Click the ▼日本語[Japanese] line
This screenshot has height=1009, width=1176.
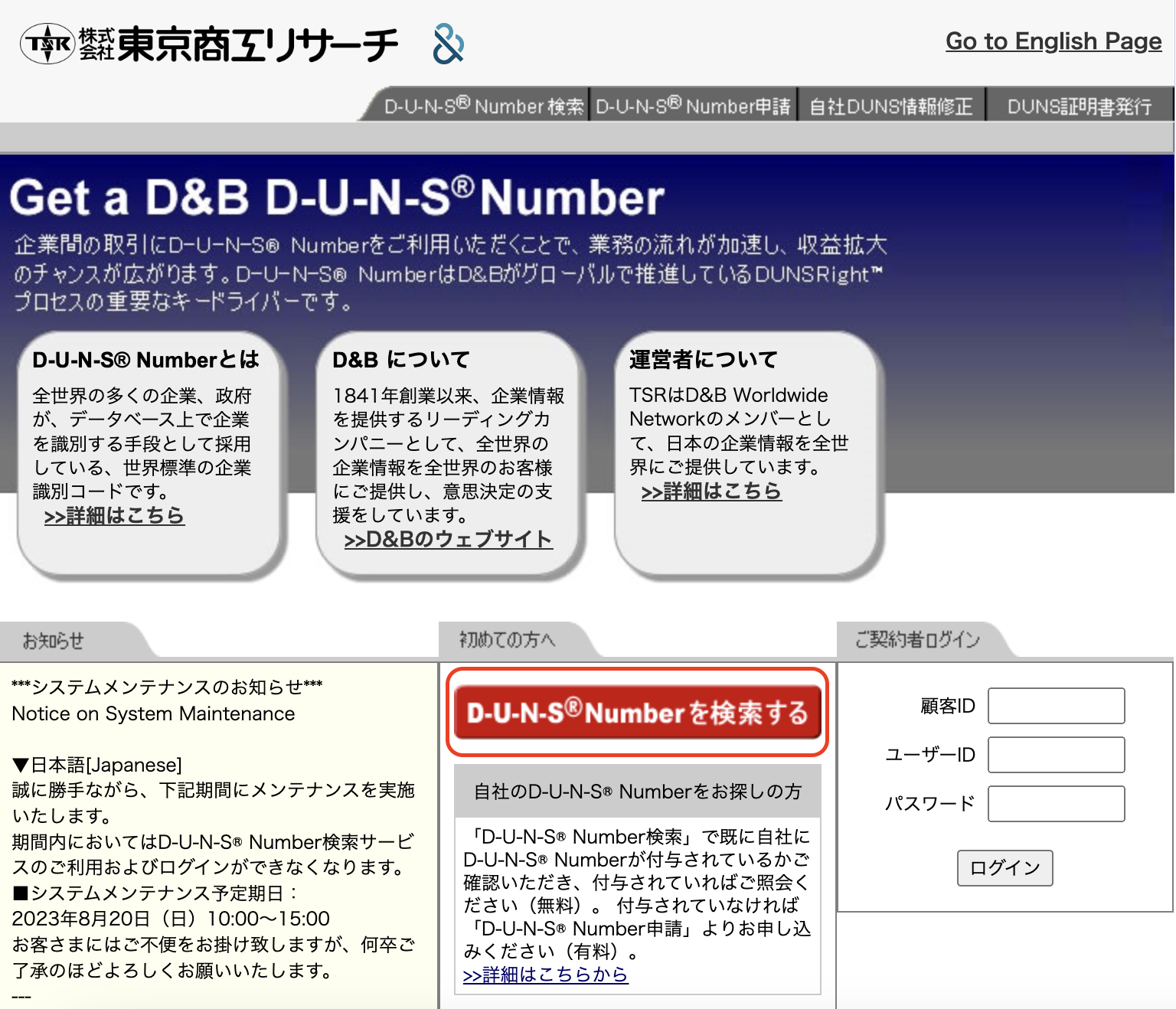[97, 765]
